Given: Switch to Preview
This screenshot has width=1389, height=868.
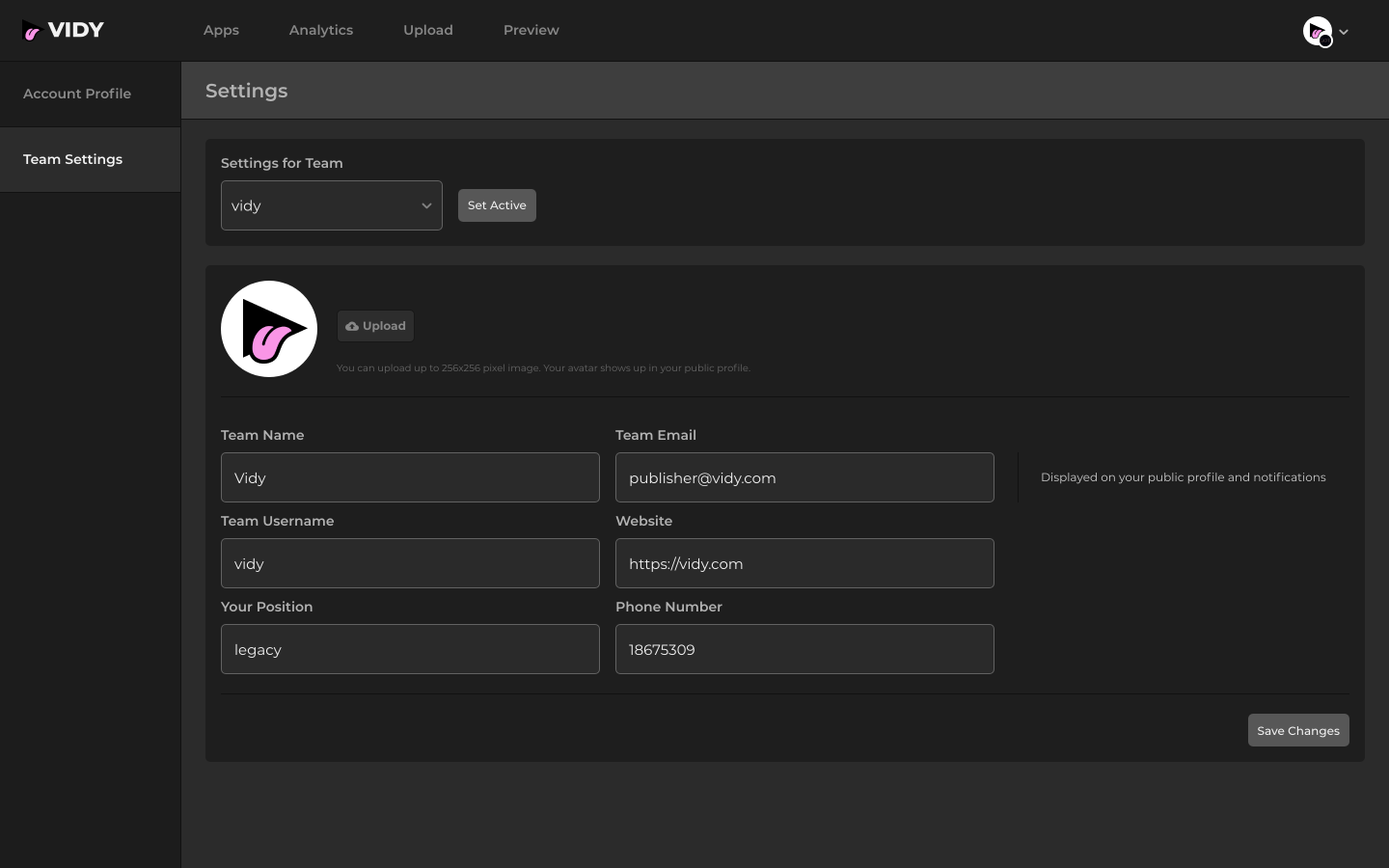Looking at the screenshot, I should coord(531,30).
